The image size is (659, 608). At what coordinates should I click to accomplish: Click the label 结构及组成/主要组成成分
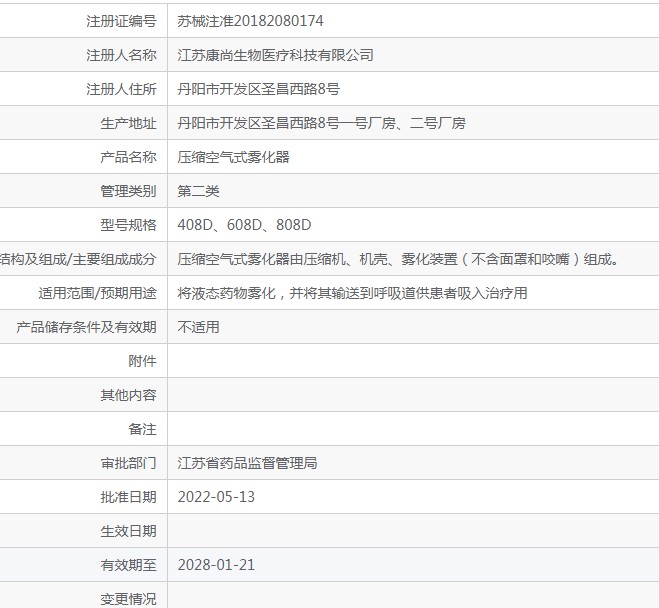click(78, 259)
